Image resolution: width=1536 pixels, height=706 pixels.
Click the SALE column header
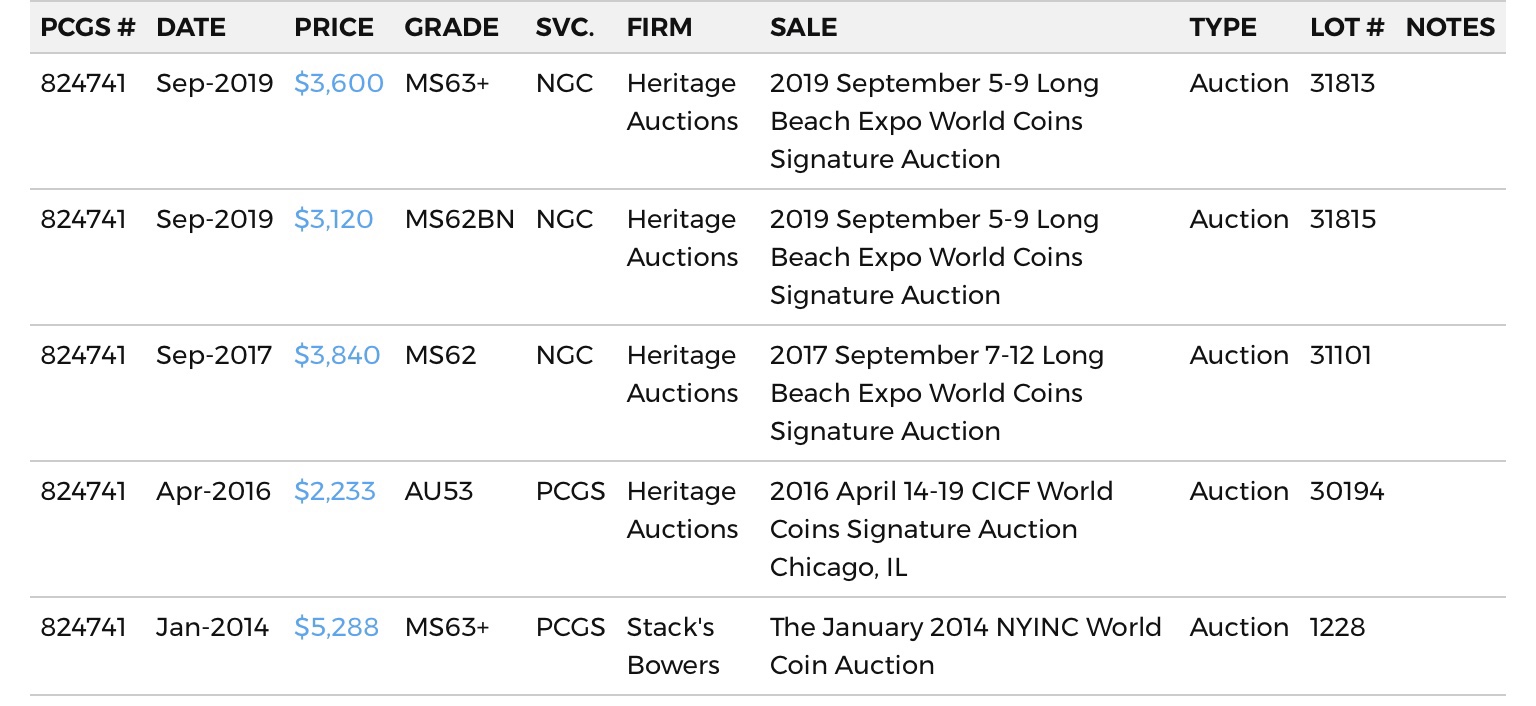(x=803, y=28)
